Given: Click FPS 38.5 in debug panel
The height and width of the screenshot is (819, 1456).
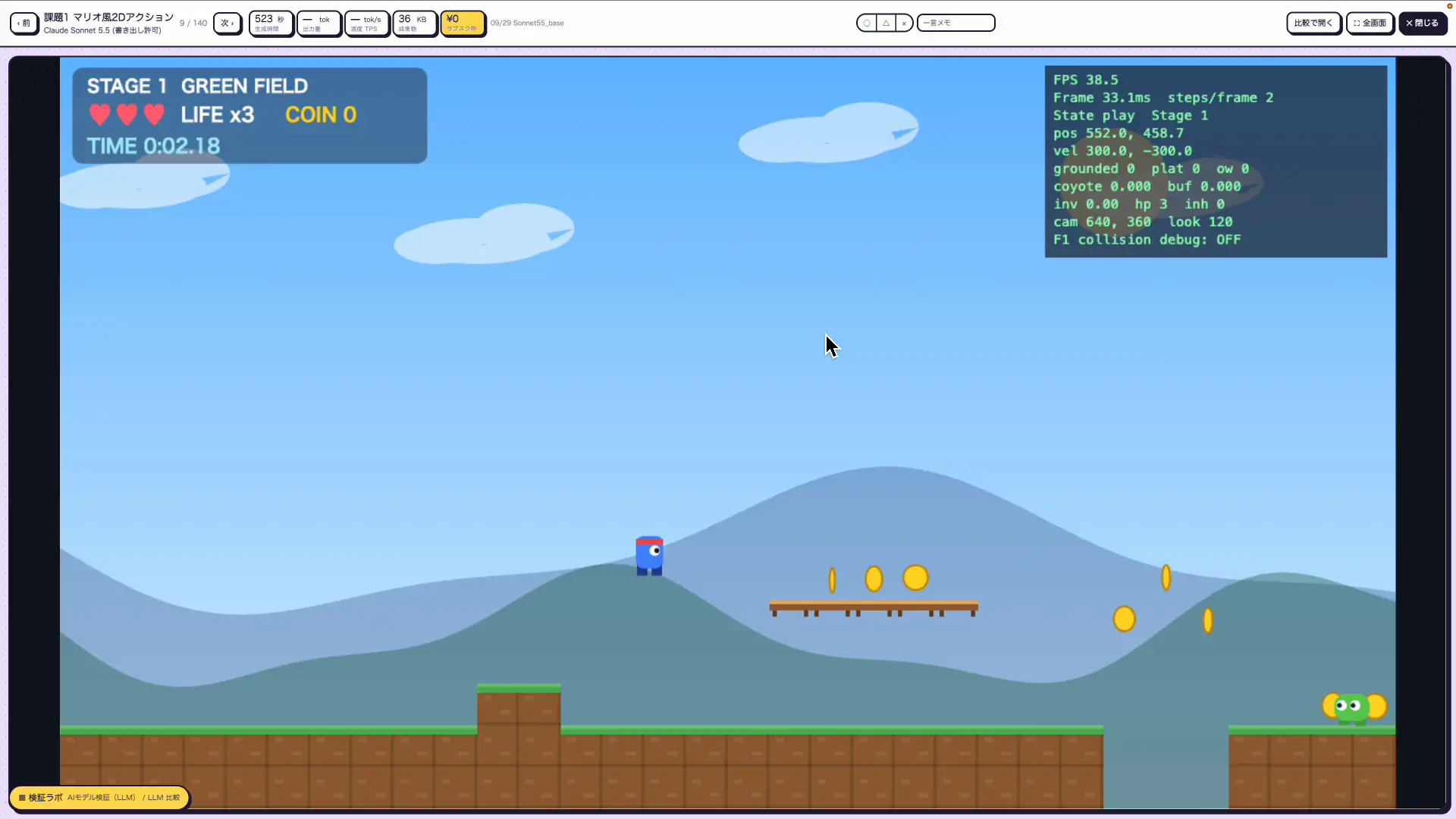Looking at the screenshot, I should pos(1085,80).
